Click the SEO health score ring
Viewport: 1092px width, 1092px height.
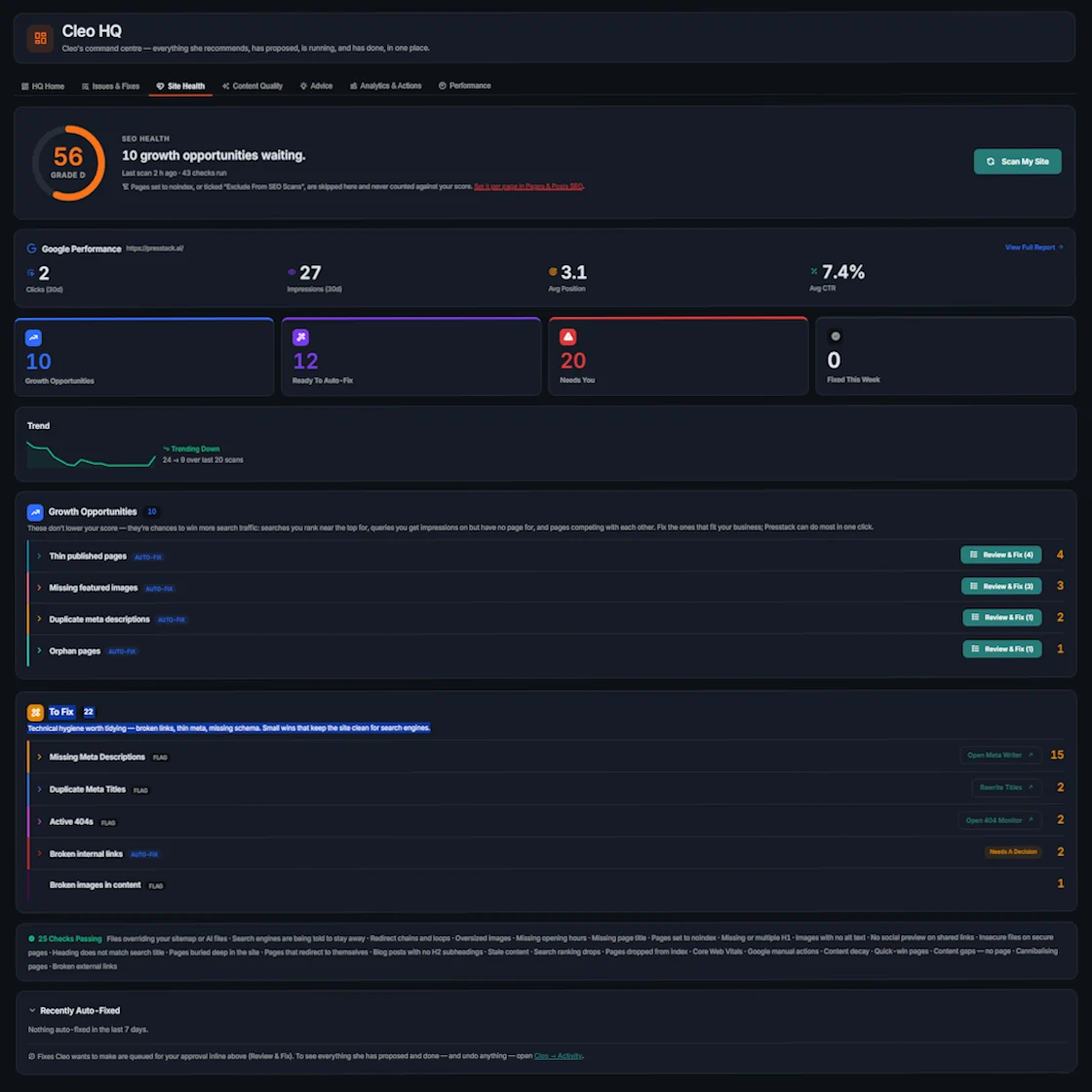click(68, 163)
